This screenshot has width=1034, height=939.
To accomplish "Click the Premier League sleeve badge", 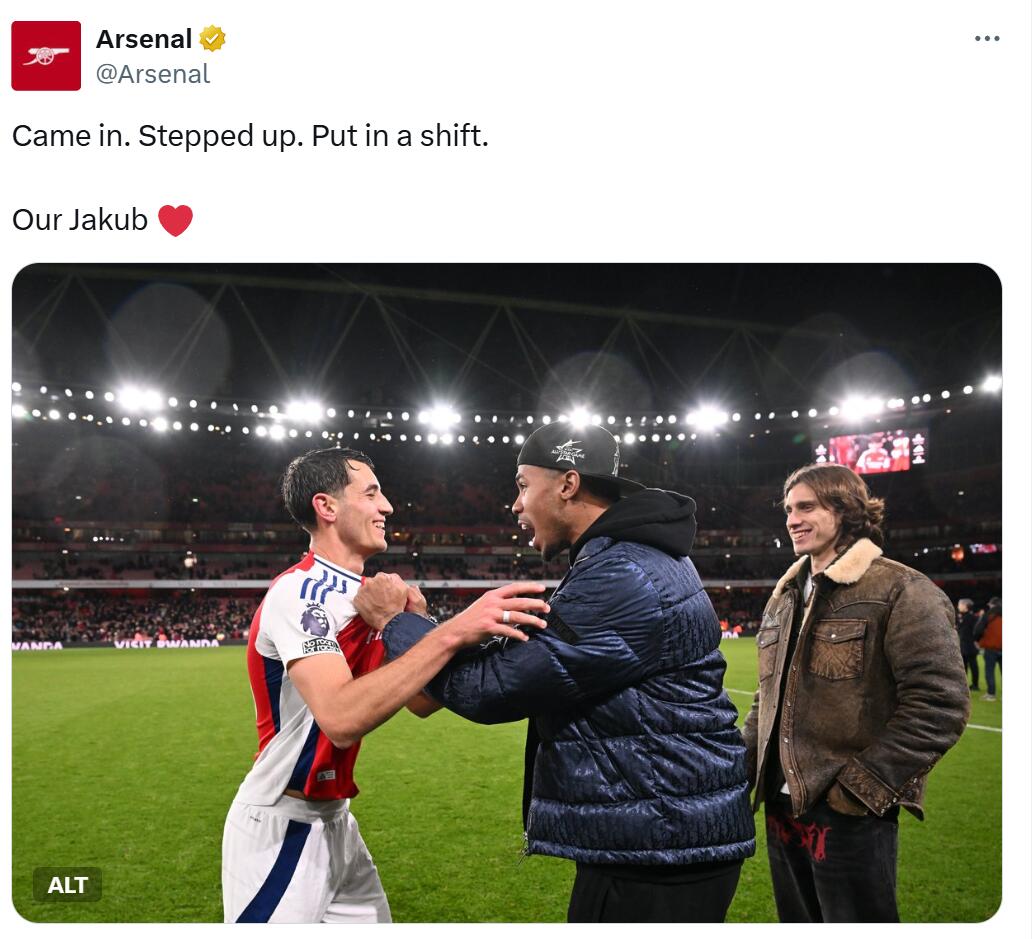I will 316,620.
